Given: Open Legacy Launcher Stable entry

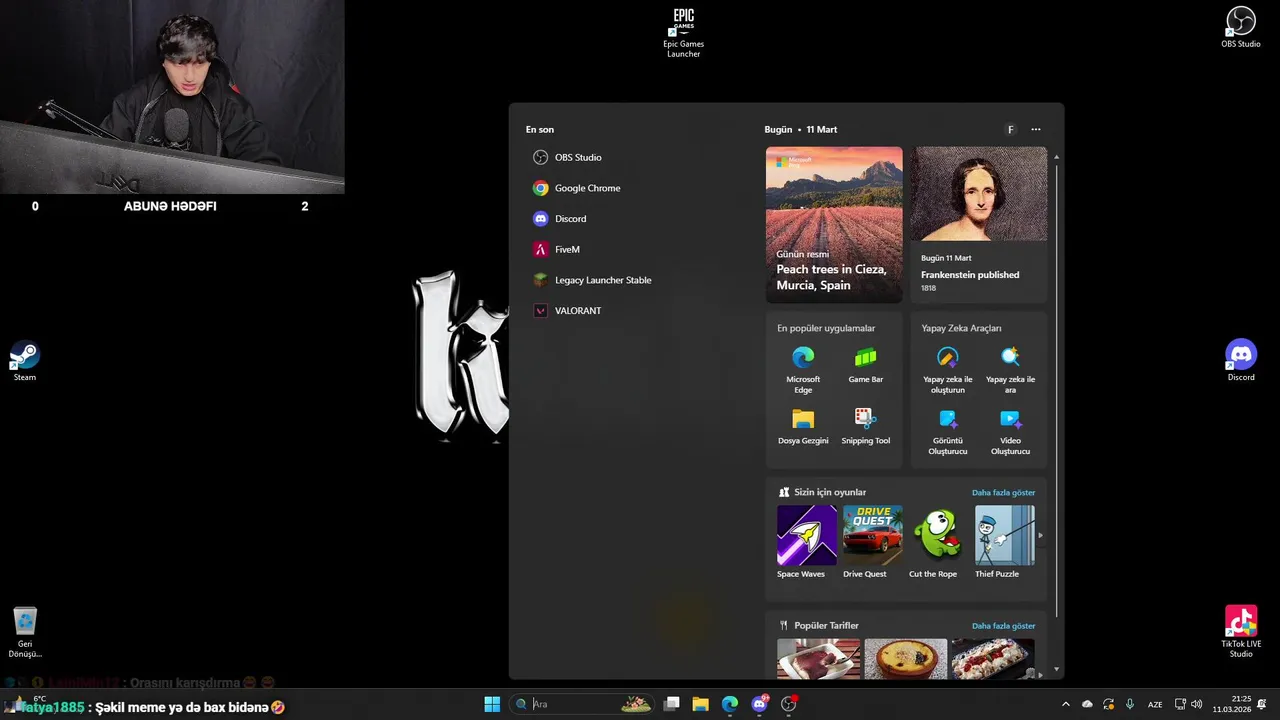Looking at the screenshot, I should pyautogui.click(x=592, y=280).
